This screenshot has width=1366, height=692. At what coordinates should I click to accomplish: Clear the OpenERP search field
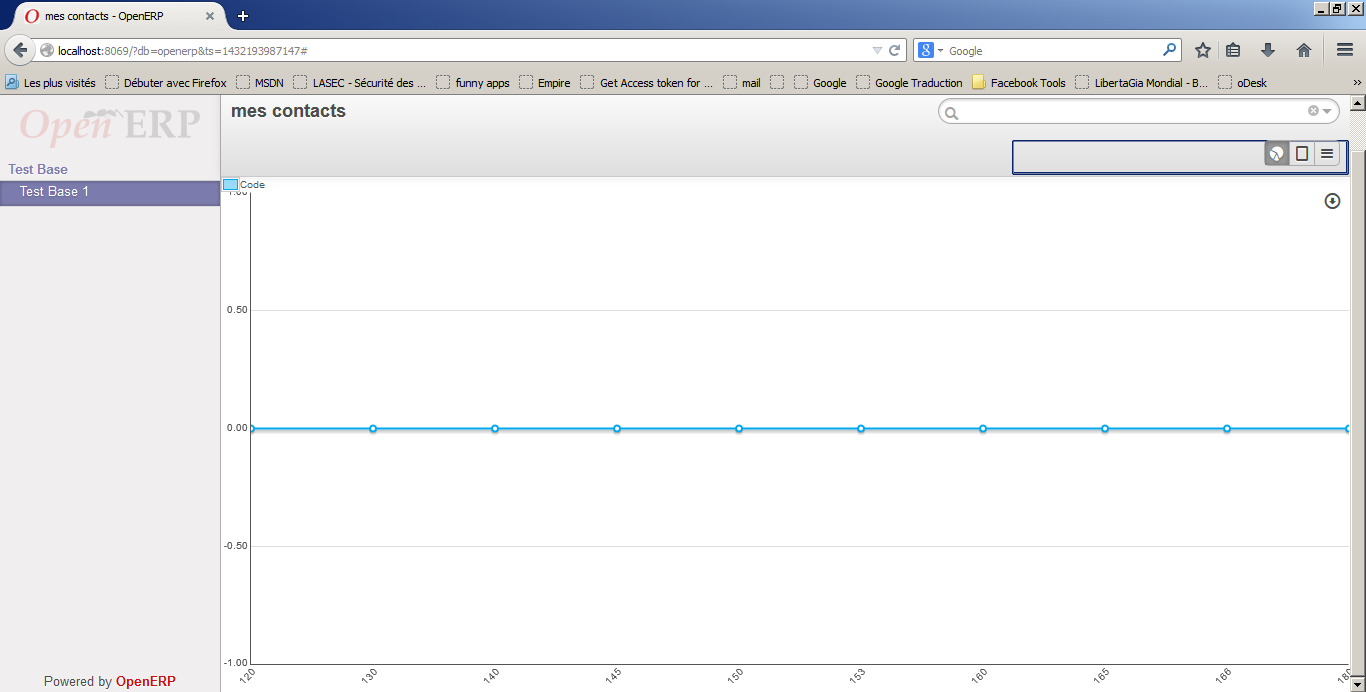pos(1313,111)
